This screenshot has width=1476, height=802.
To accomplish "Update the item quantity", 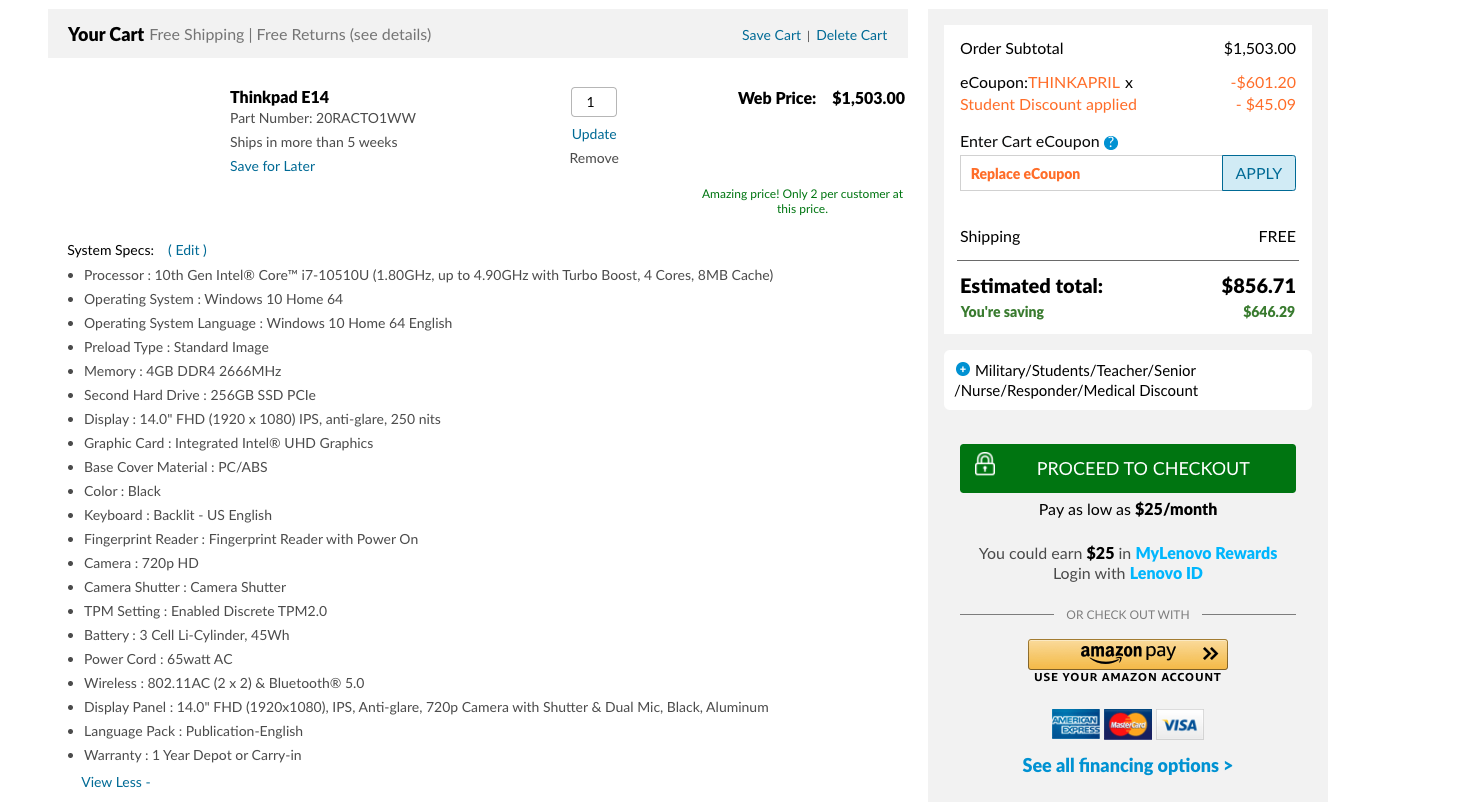I will (593, 133).
